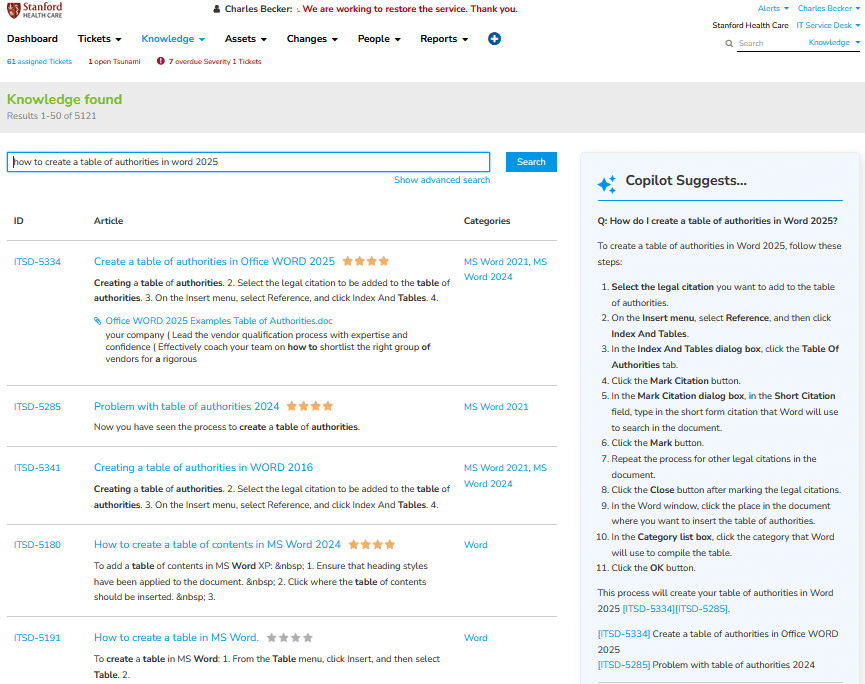Screen dimensions: 865x684
Task: Open the Assets dropdown menu
Action: pos(245,39)
